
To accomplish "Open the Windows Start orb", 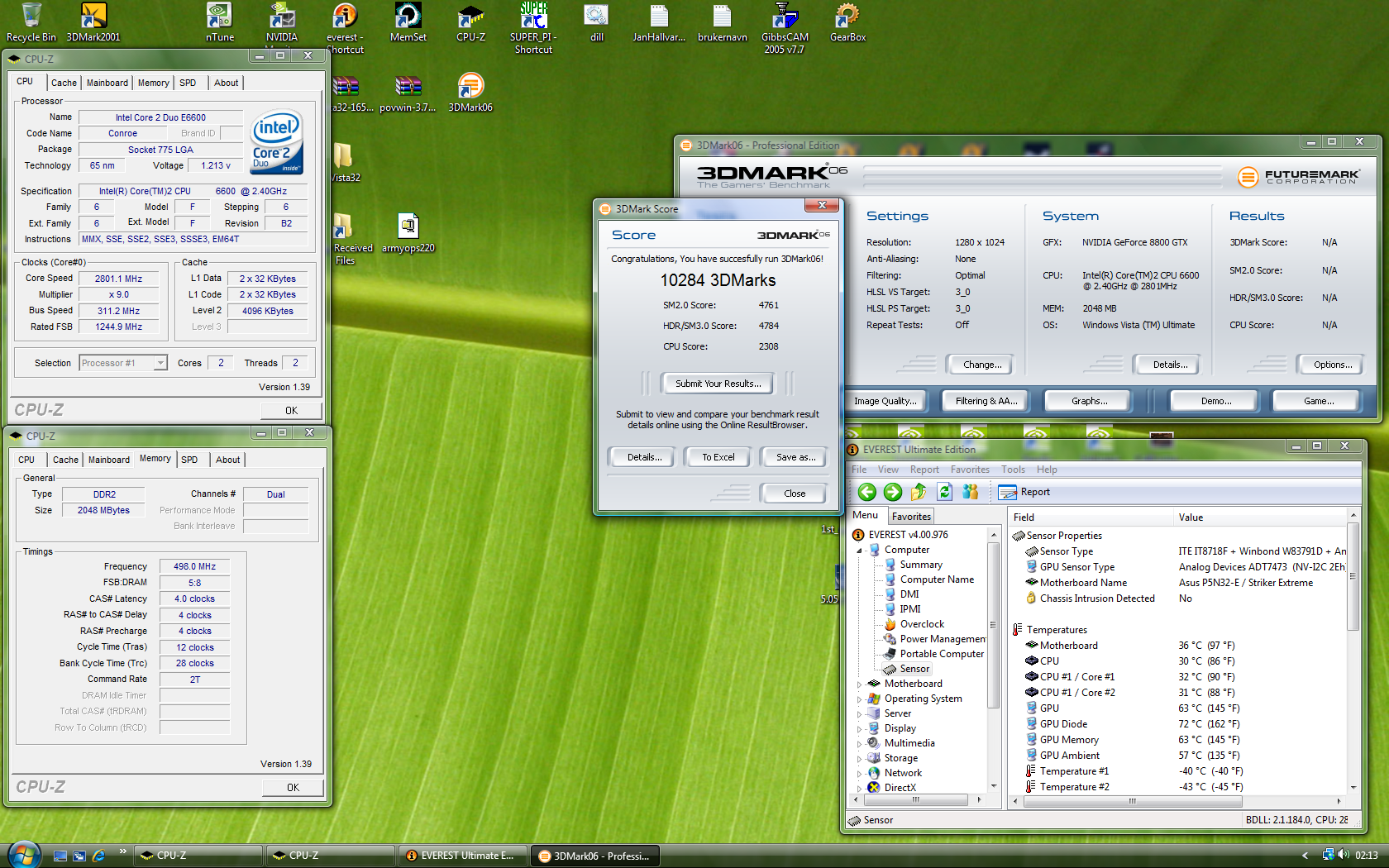I will (23, 855).
